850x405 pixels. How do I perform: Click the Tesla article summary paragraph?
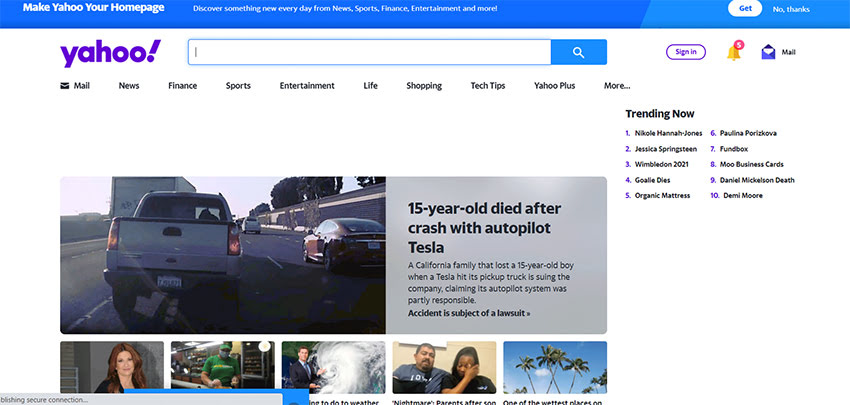491,282
